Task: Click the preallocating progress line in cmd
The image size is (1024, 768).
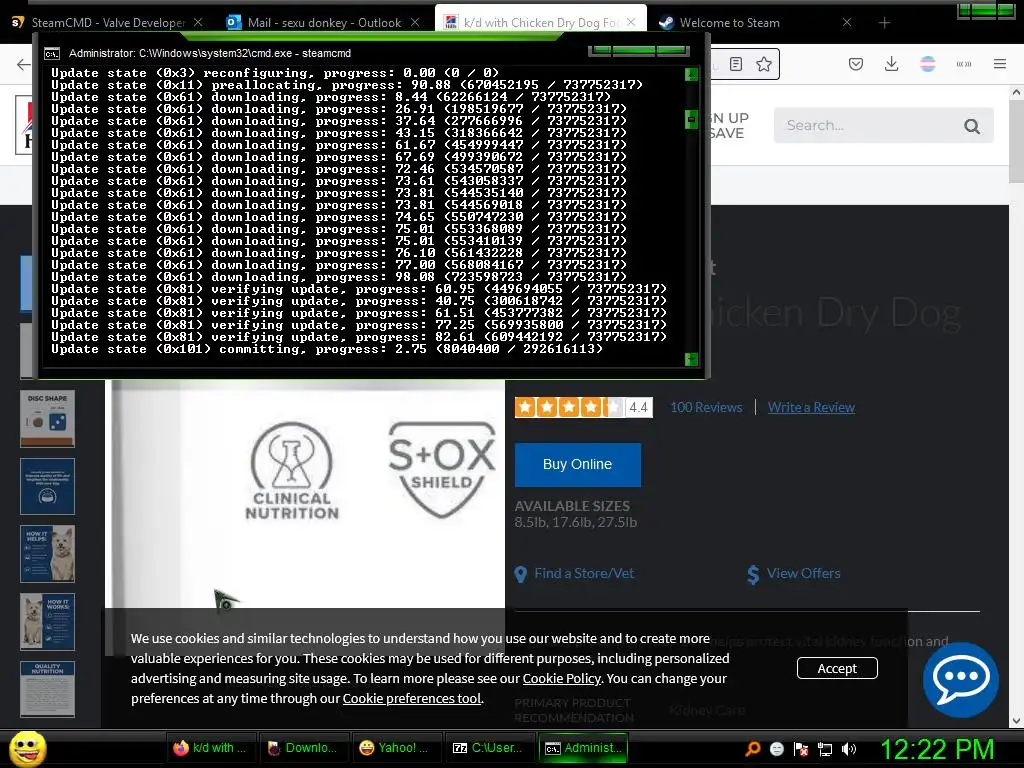Action: pos(347,85)
